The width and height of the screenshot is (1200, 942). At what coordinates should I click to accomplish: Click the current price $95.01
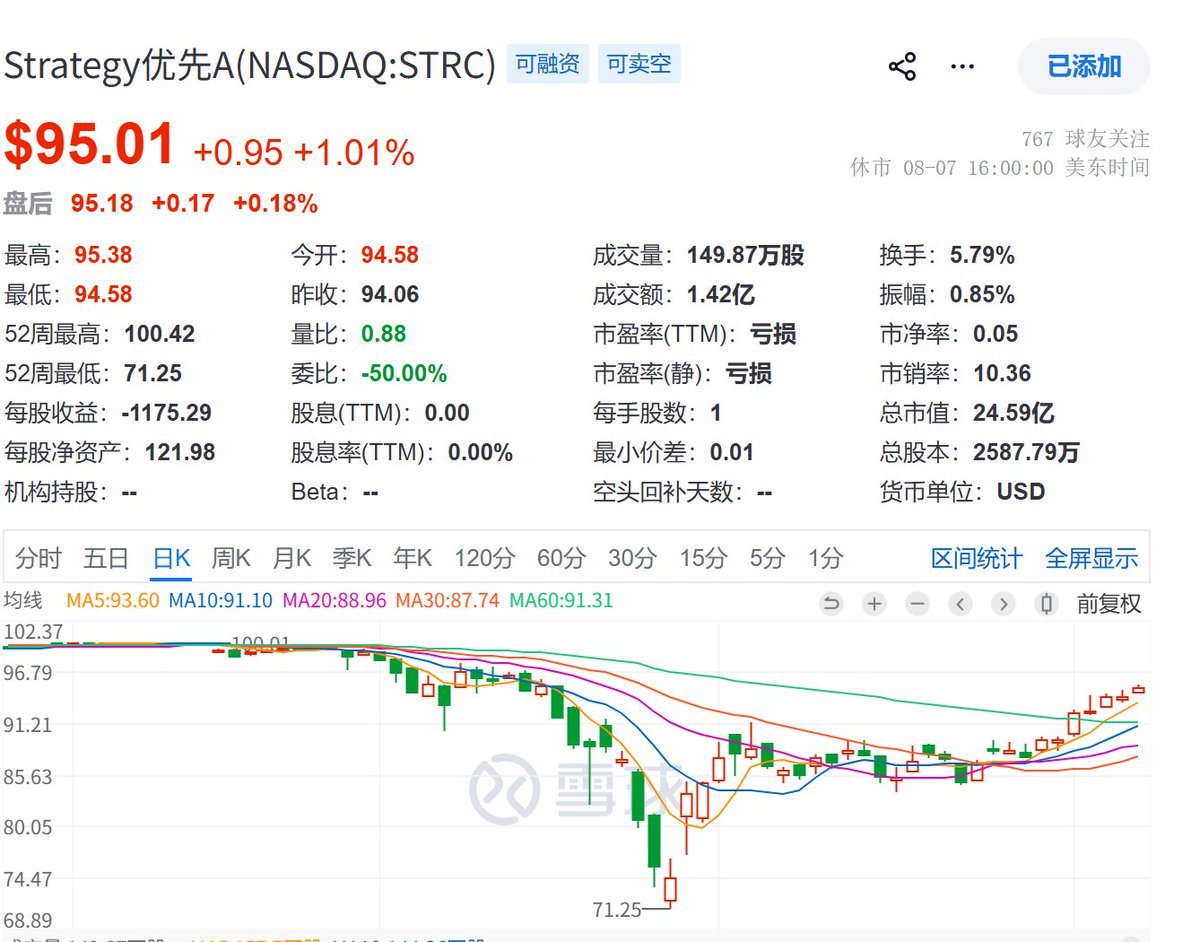90,144
